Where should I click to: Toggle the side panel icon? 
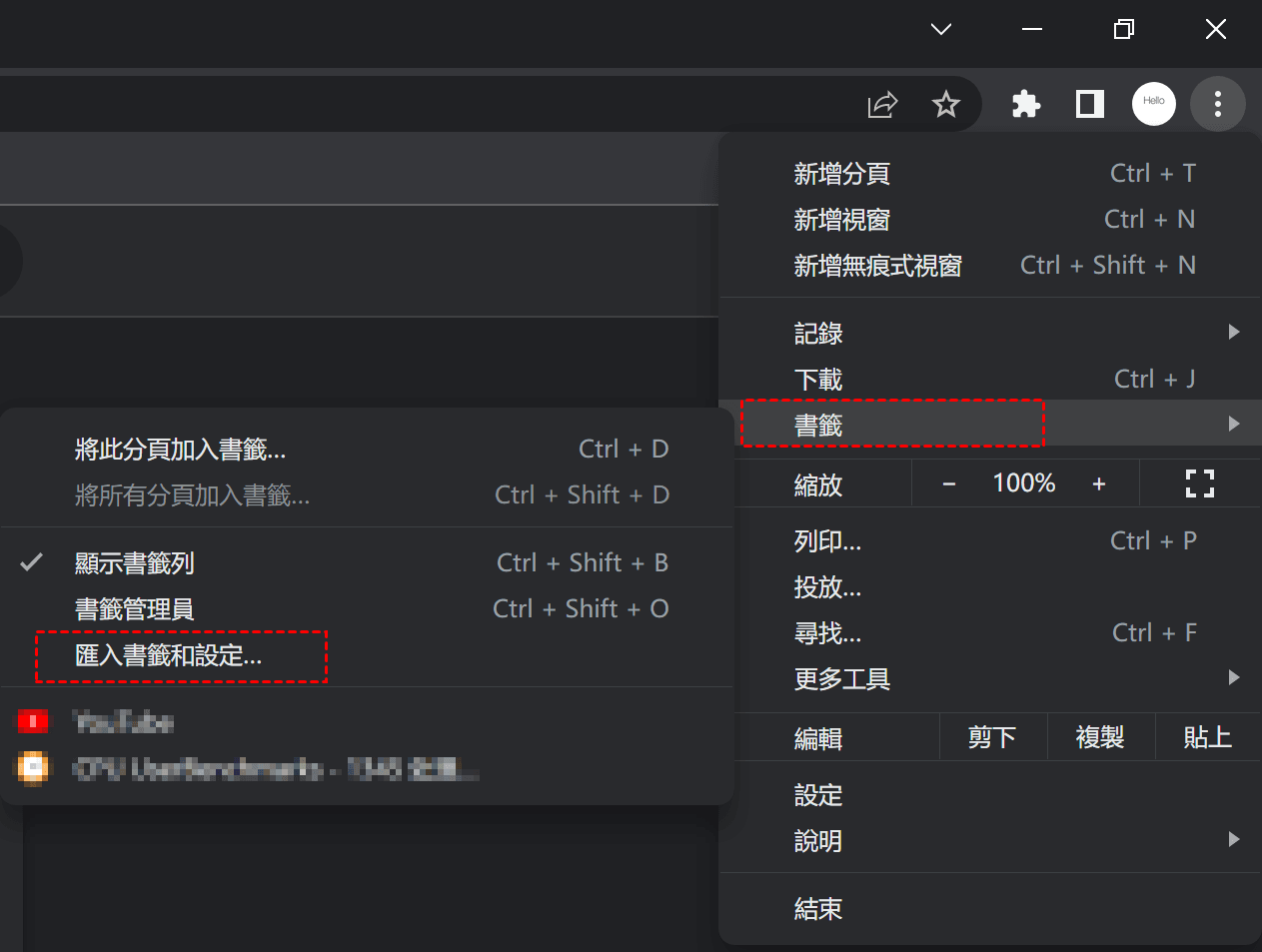coord(1089,104)
